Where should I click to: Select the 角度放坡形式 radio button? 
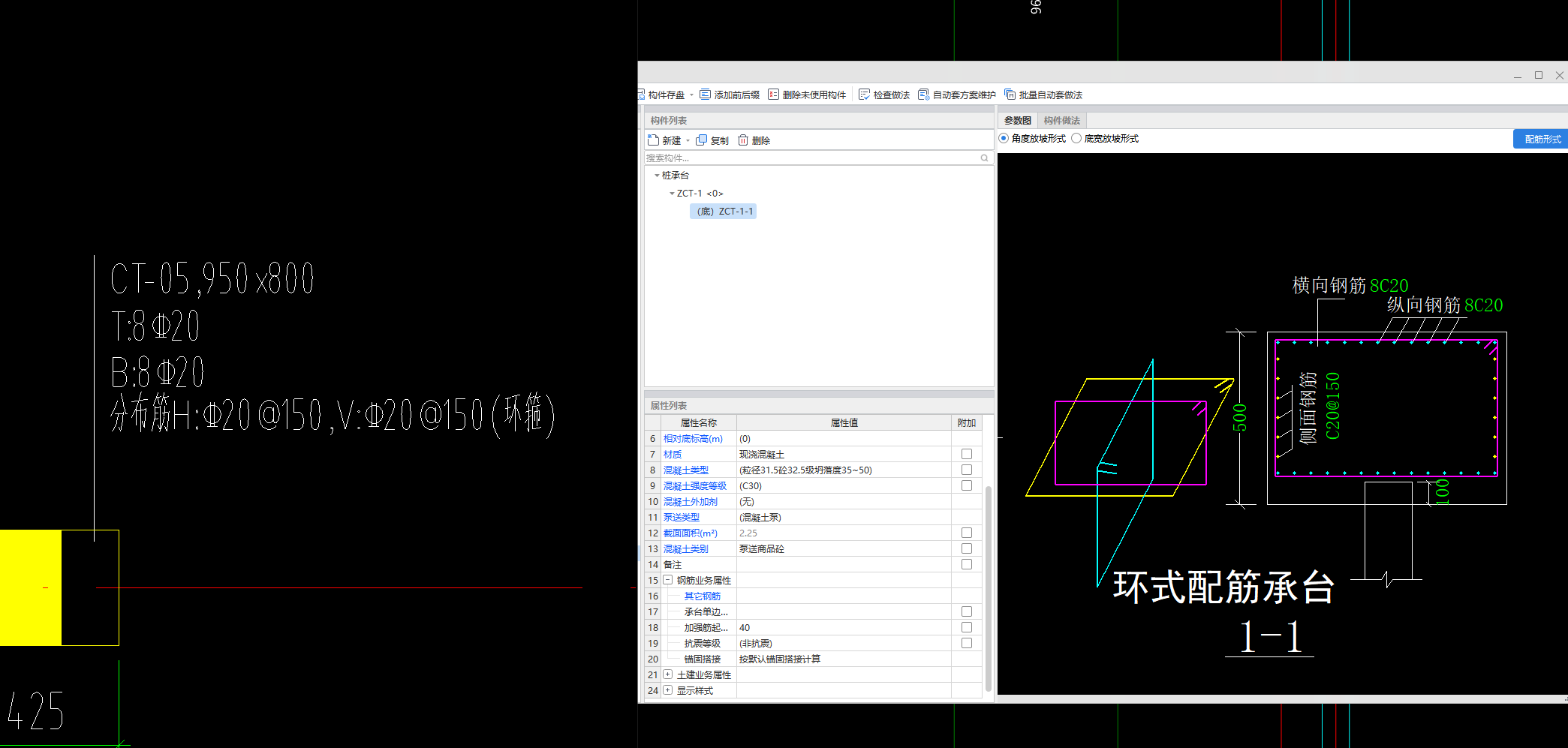coord(1004,138)
